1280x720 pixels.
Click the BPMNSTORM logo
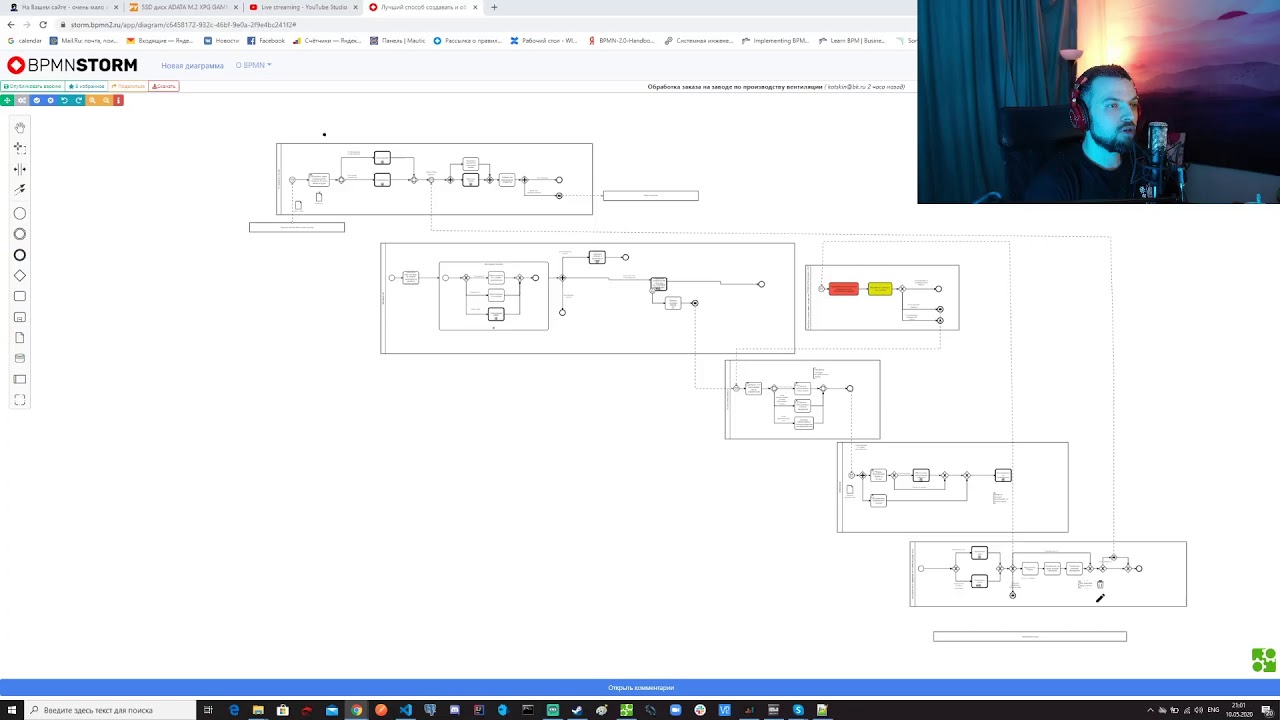72,65
